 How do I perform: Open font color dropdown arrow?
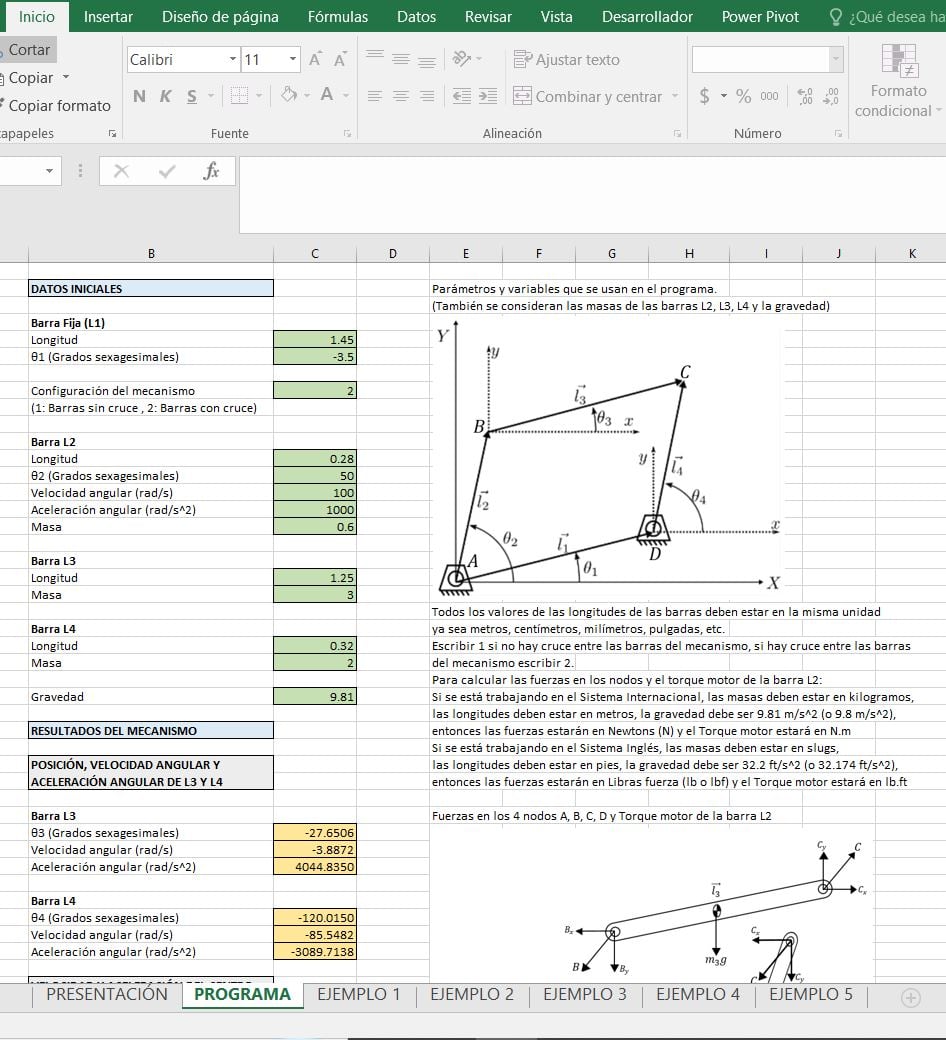tap(346, 96)
